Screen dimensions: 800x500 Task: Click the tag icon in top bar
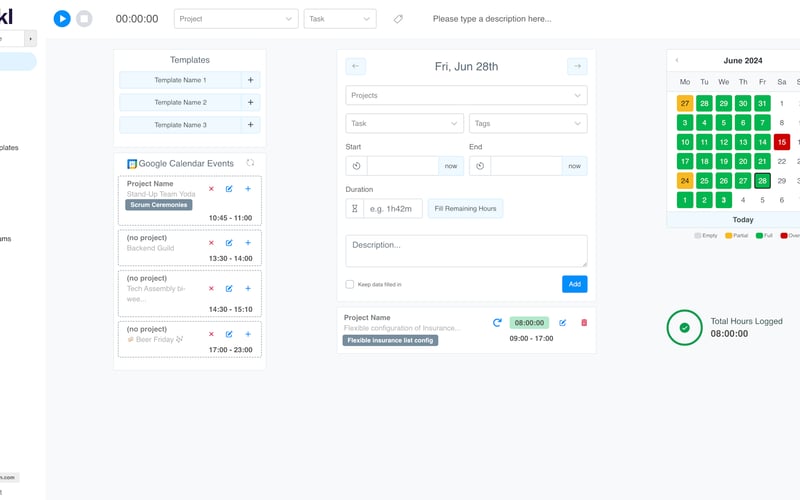click(398, 19)
